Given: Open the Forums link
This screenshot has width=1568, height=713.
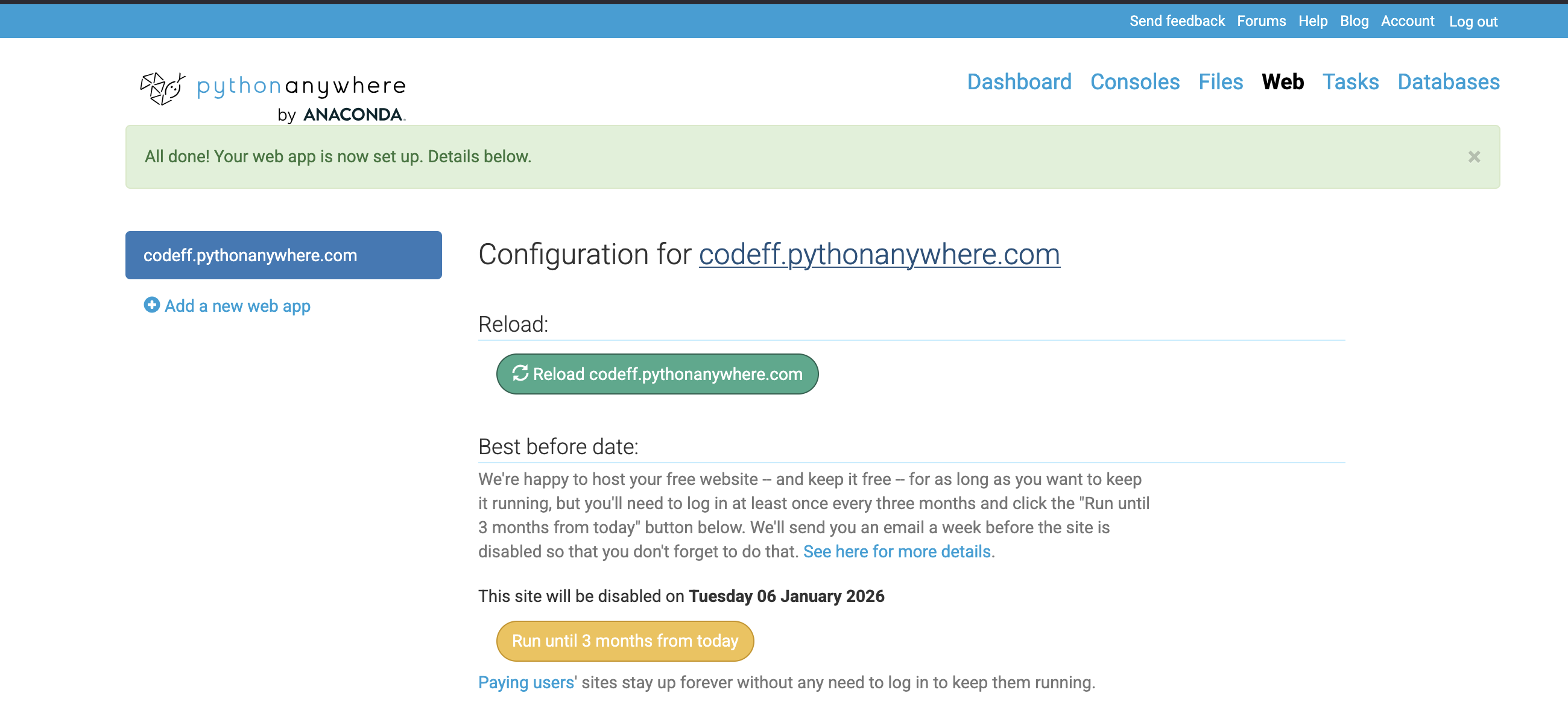Looking at the screenshot, I should click(x=1261, y=21).
